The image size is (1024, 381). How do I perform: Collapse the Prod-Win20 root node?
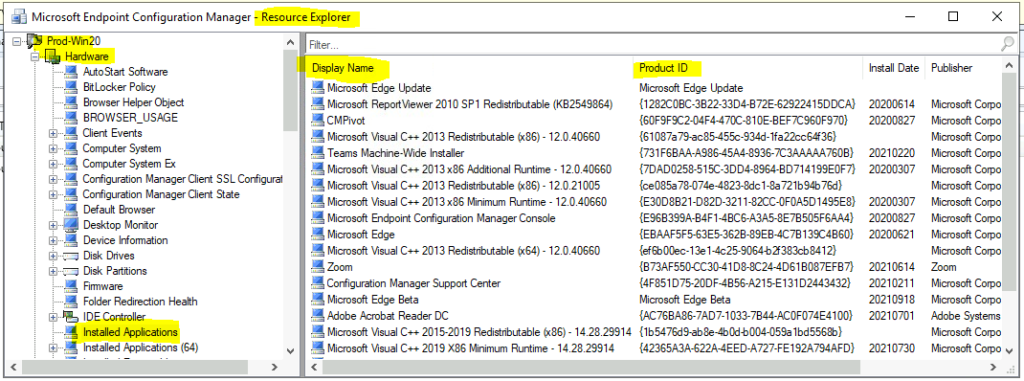coord(17,41)
